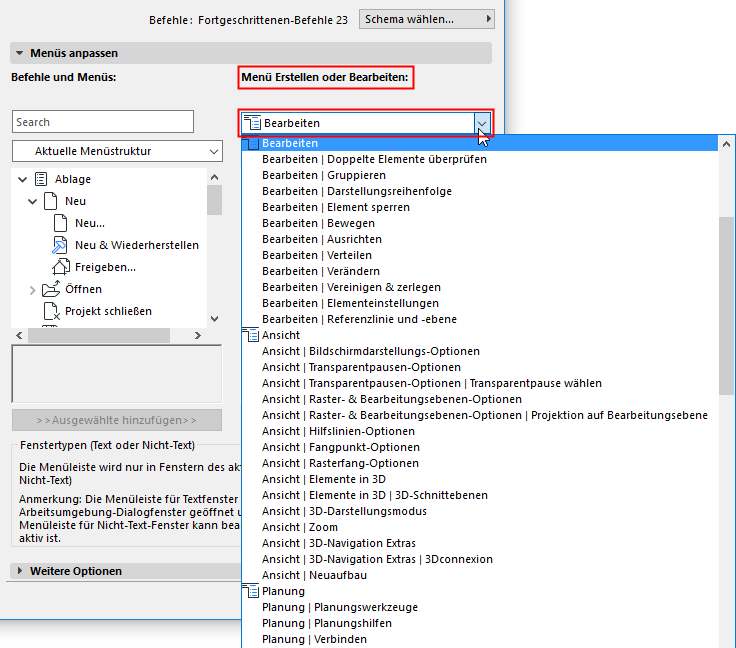Select the Freigeben... tree item
The height and width of the screenshot is (648, 736).
[105, 267]
